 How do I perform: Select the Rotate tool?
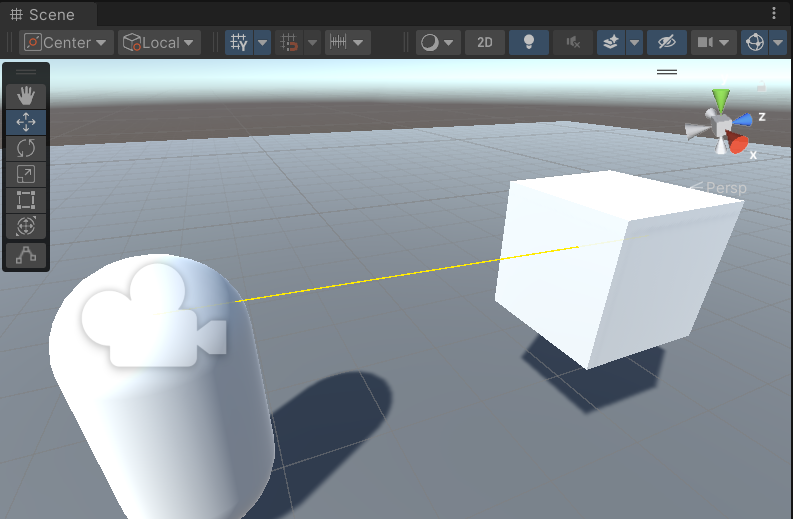coord(26,148)
